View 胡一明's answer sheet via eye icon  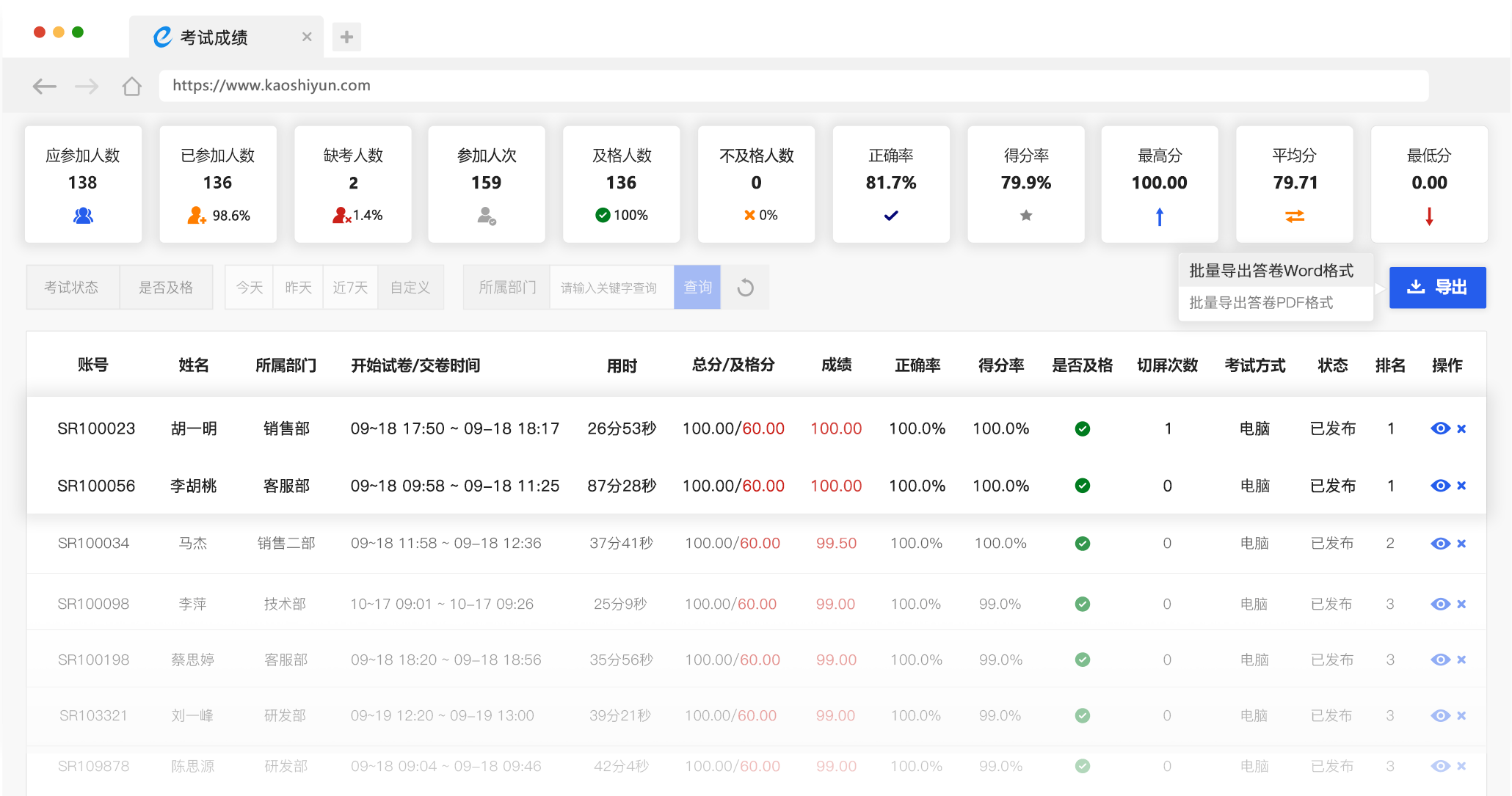[1440, 428]
